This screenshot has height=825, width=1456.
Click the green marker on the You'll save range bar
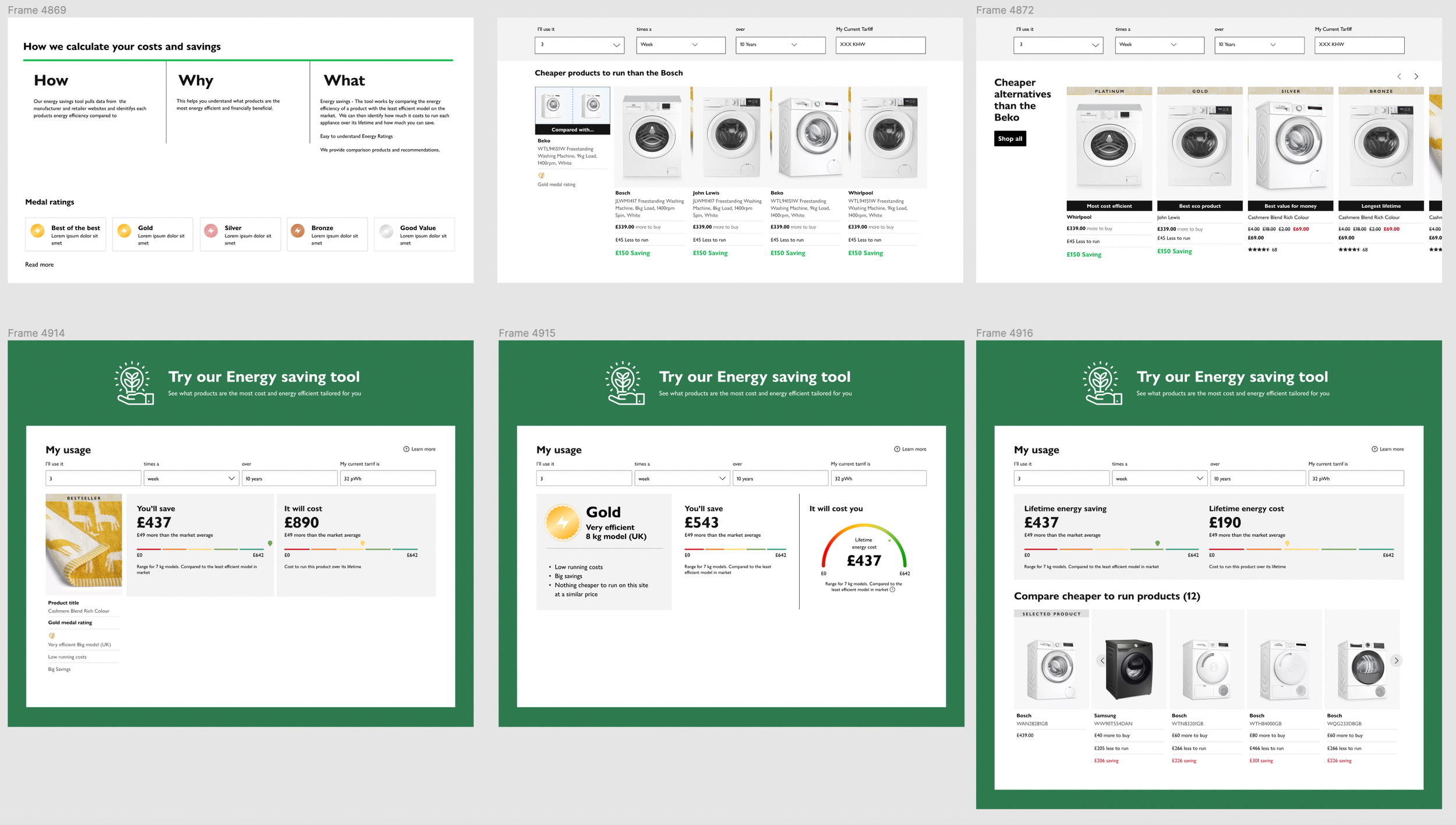click(x=270, y=543)
